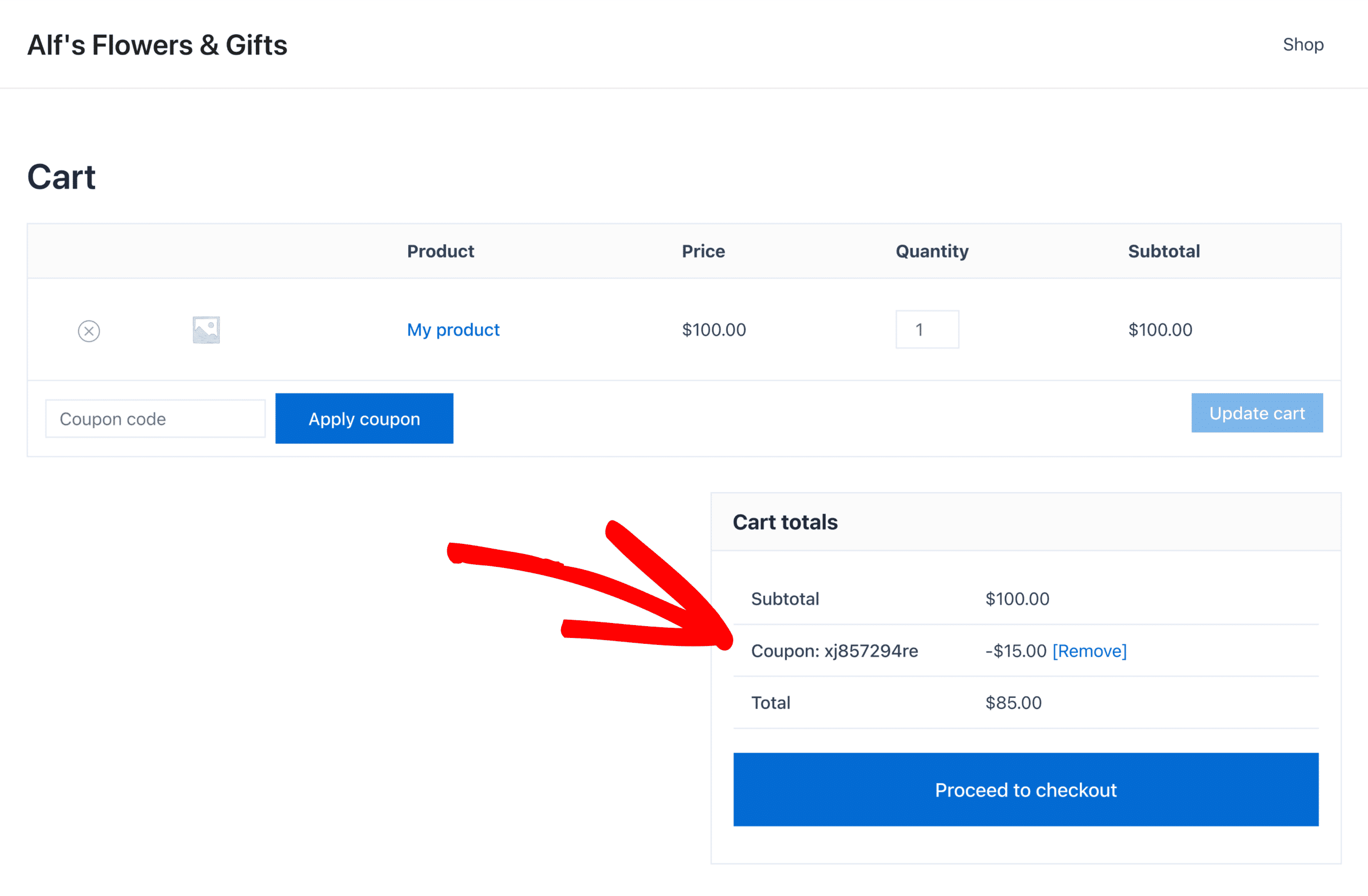
Task: Select the $100.00 price cell
Action: tap(714, 330)
